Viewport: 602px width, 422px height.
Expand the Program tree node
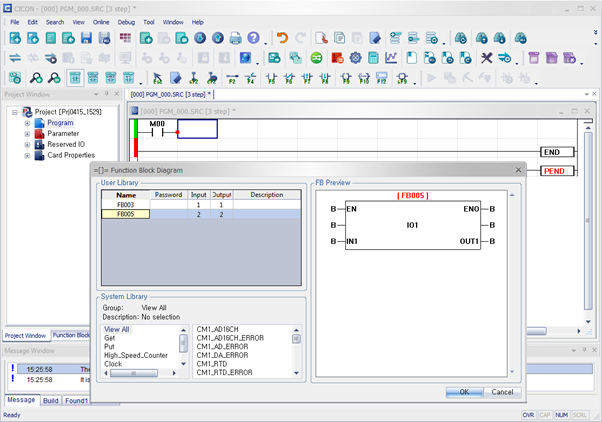27,123
